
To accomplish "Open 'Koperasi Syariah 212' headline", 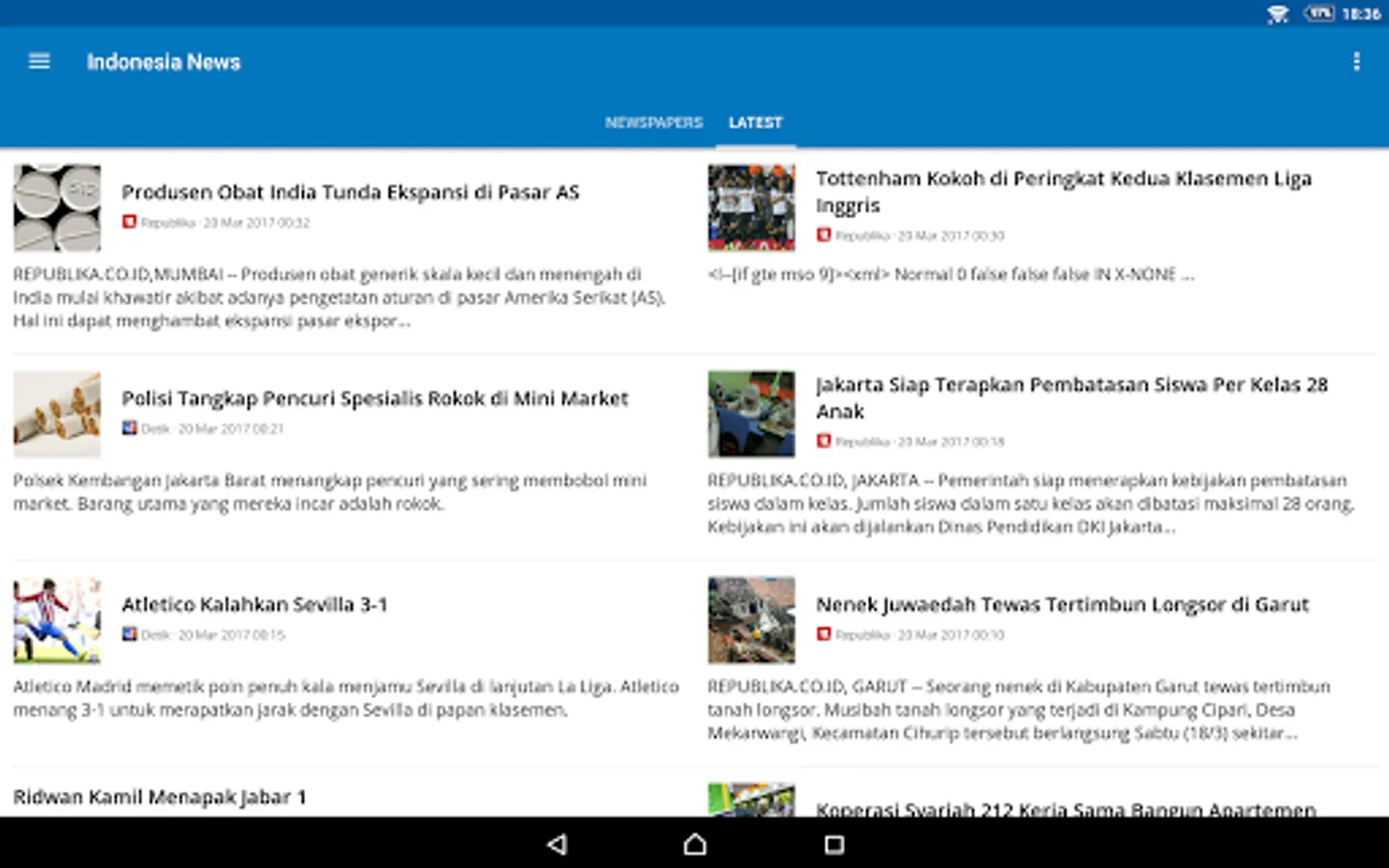I will [x=1066, y=809].
